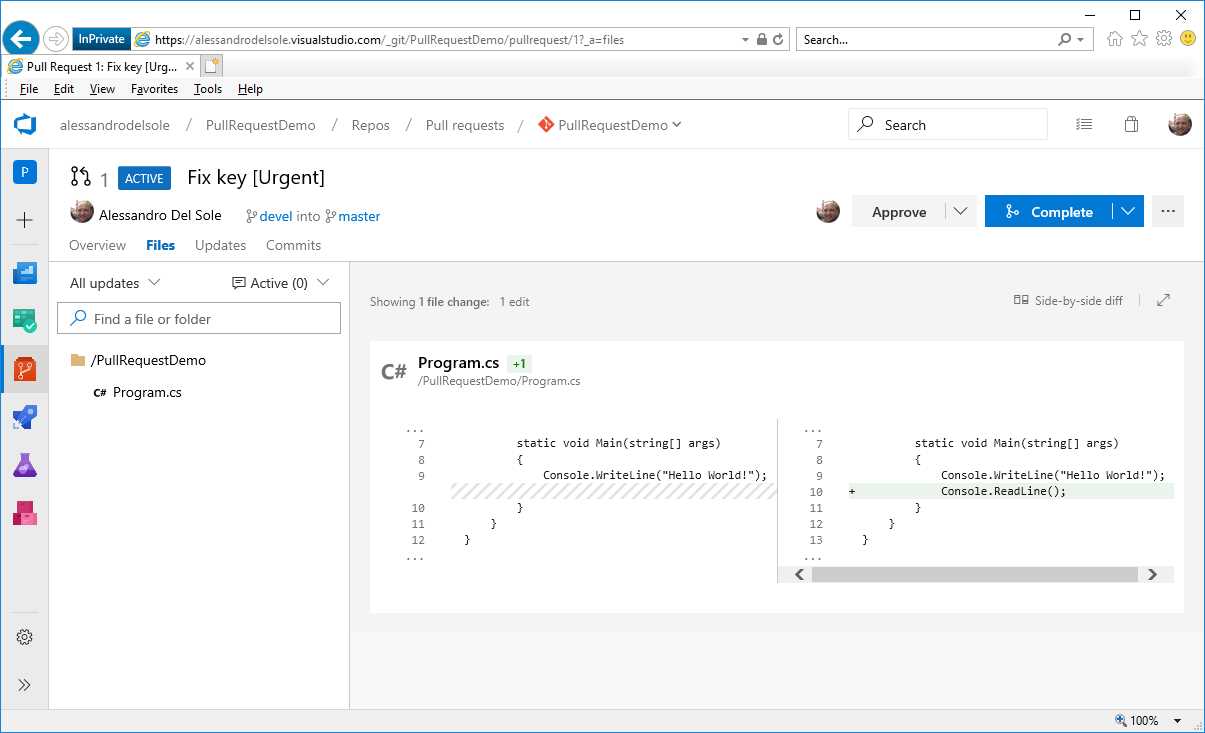This screenshot has height=733, width=1205.
Task: Create a new project with the plus icon
Action: tap(24, 218)
